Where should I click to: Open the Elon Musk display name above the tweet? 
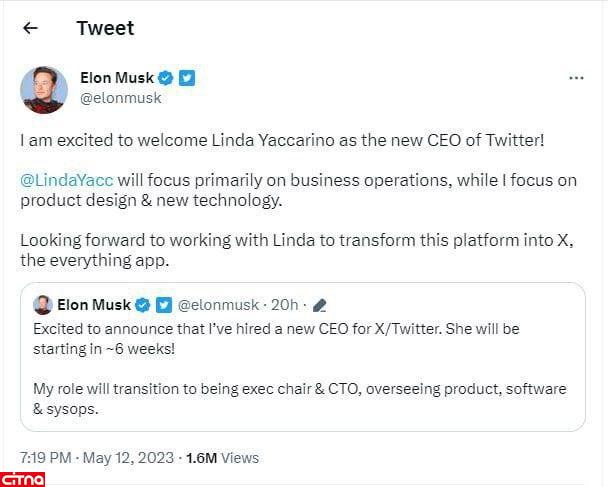point(115,78)
